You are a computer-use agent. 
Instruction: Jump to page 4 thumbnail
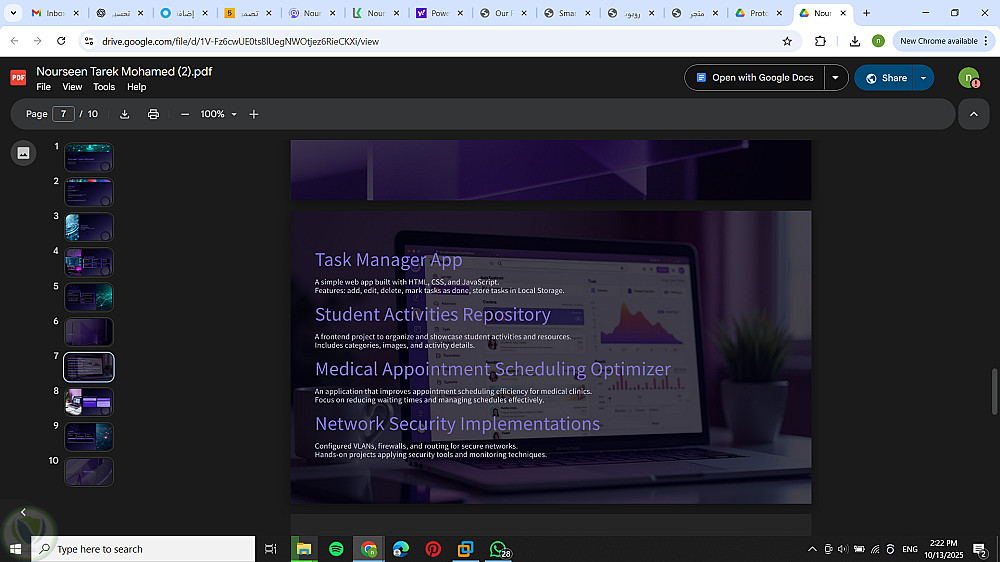(89, 262)
